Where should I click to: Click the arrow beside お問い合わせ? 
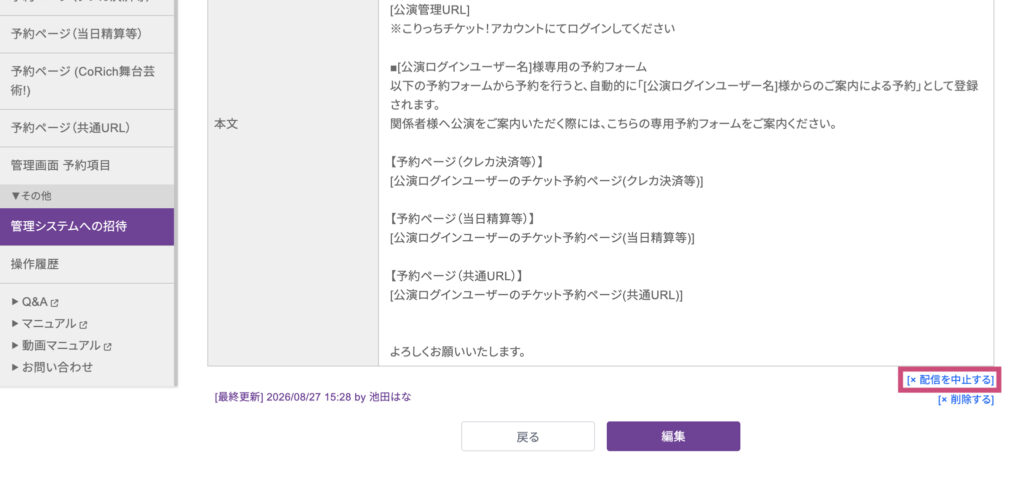(15, 367)
